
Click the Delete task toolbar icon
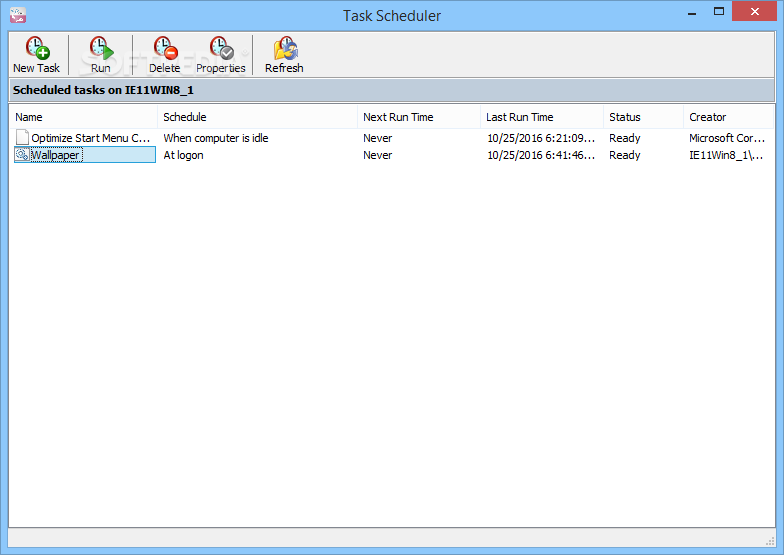click(x=164, y=54)
